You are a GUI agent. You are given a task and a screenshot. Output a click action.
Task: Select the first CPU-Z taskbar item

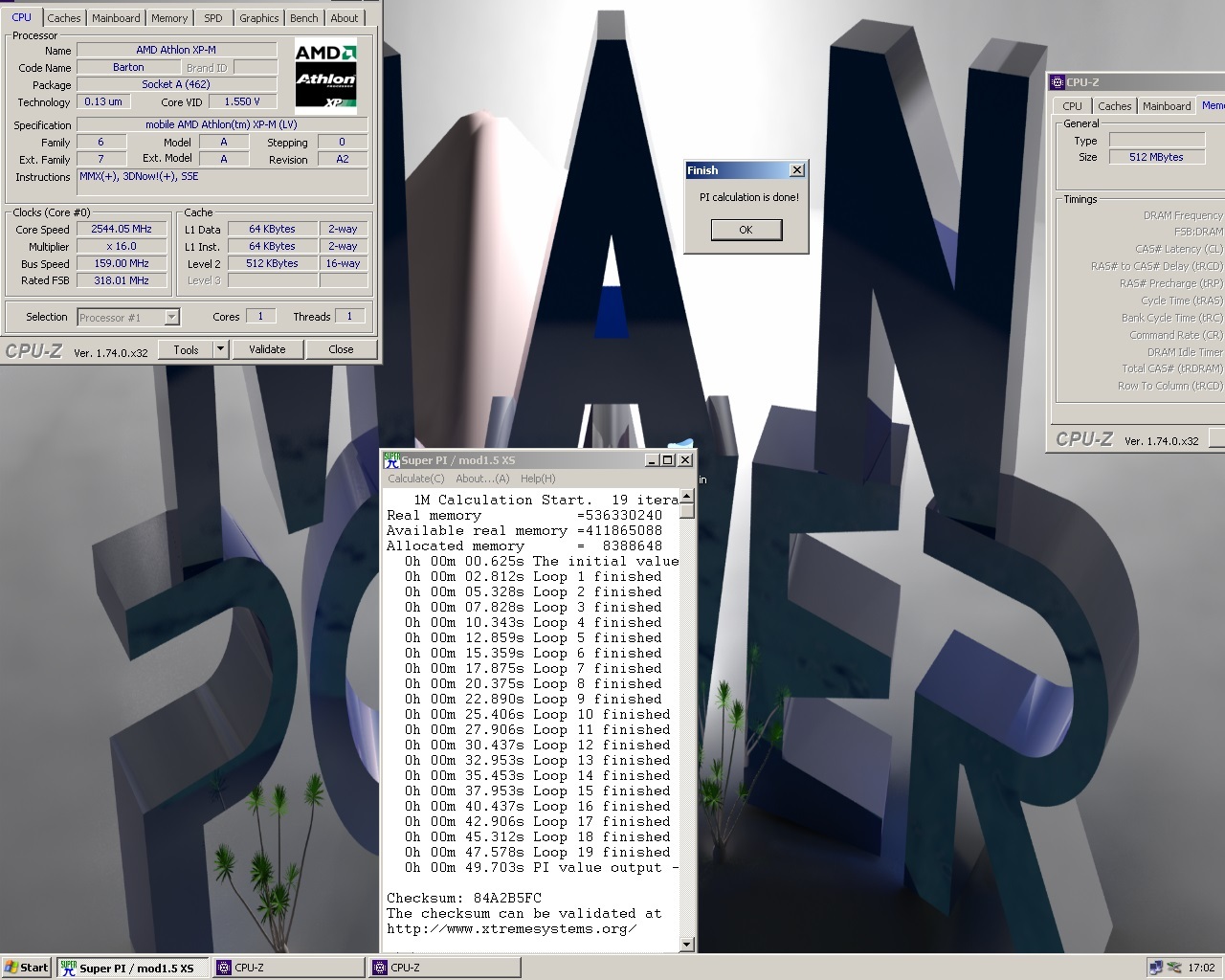coord(289,968)
